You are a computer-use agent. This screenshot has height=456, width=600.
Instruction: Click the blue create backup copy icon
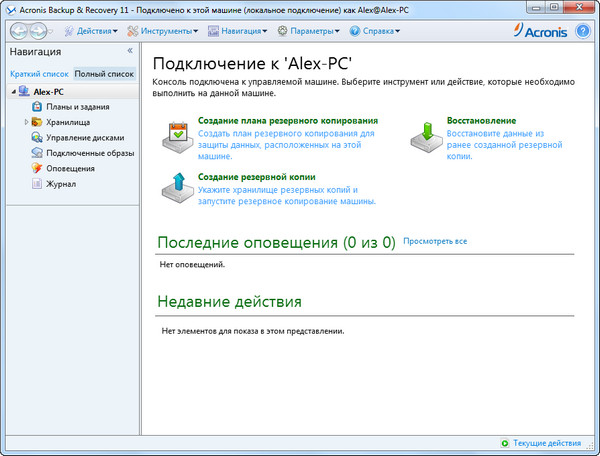click(176, 188)
